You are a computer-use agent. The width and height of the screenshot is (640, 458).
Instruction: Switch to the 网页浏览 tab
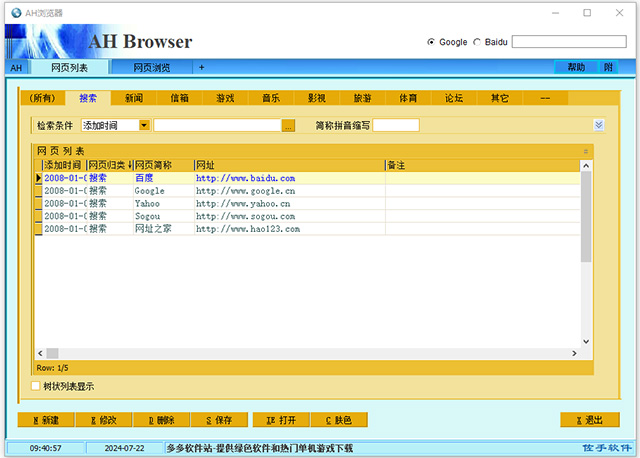(152, 67)
